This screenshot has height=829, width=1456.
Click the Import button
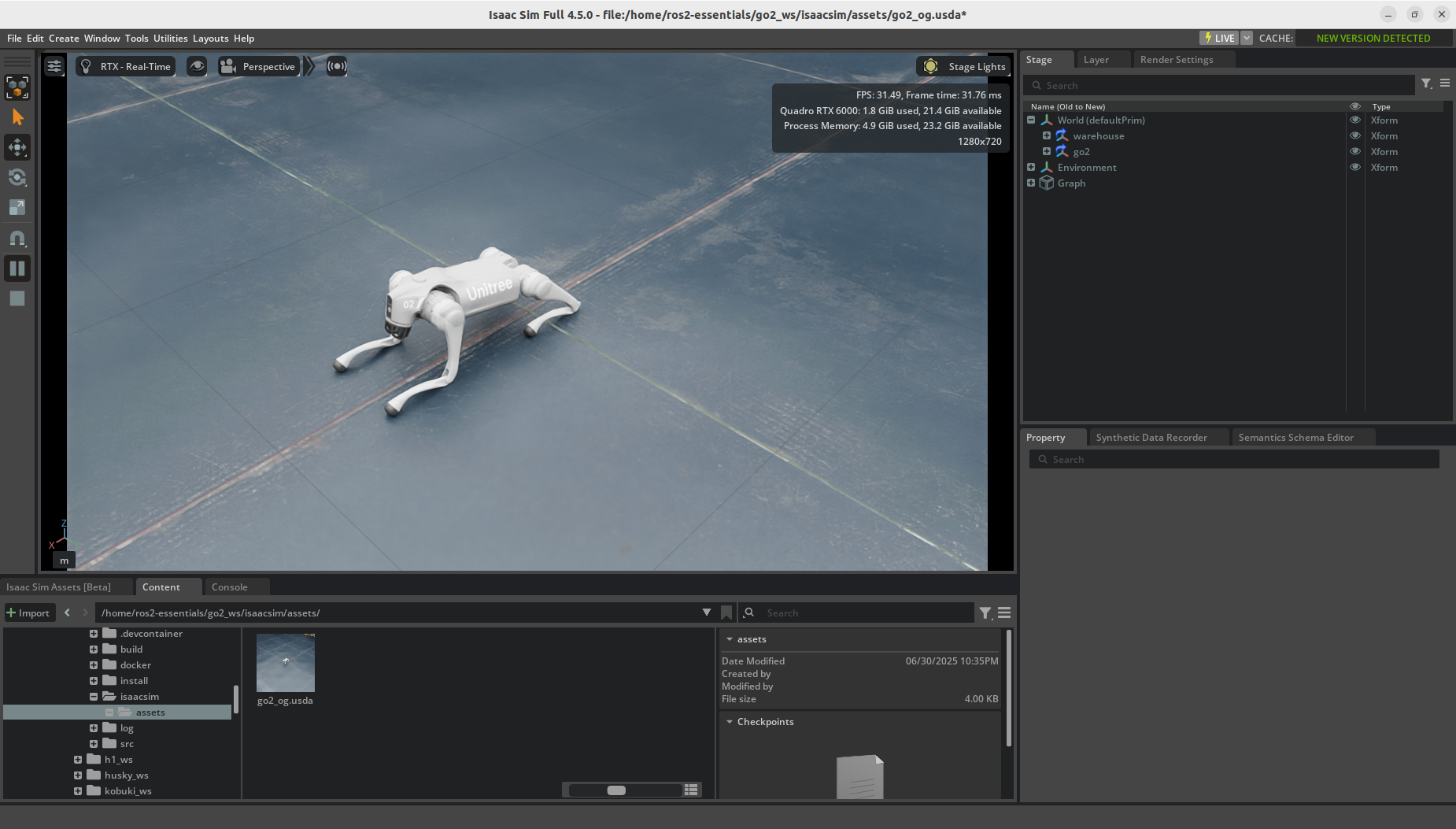(x=29, y=612)
